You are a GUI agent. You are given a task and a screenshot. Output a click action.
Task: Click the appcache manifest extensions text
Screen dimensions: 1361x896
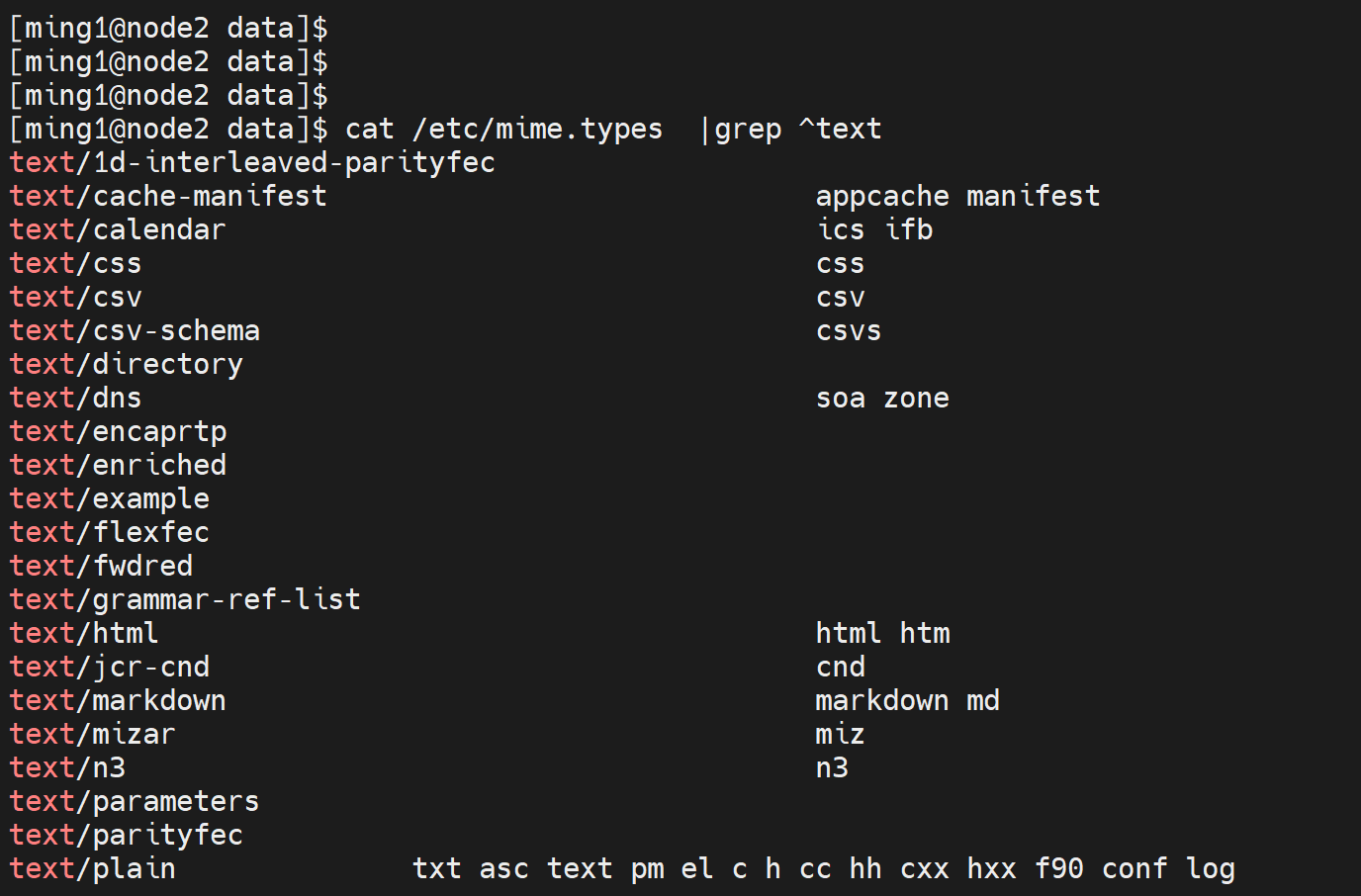coord(957,197)
